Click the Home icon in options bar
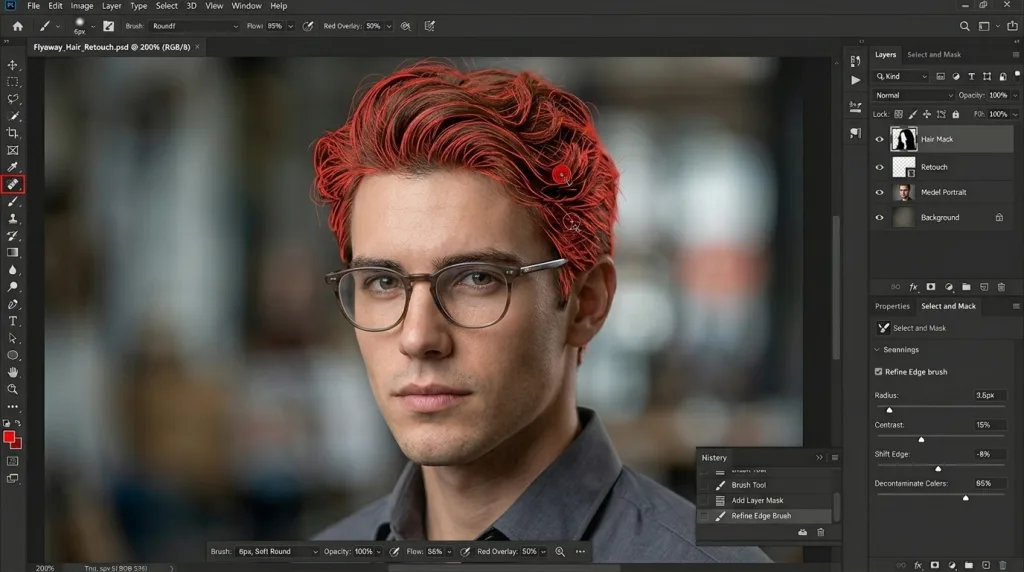Screen dimensions: 1024x572 click(18, 26)
